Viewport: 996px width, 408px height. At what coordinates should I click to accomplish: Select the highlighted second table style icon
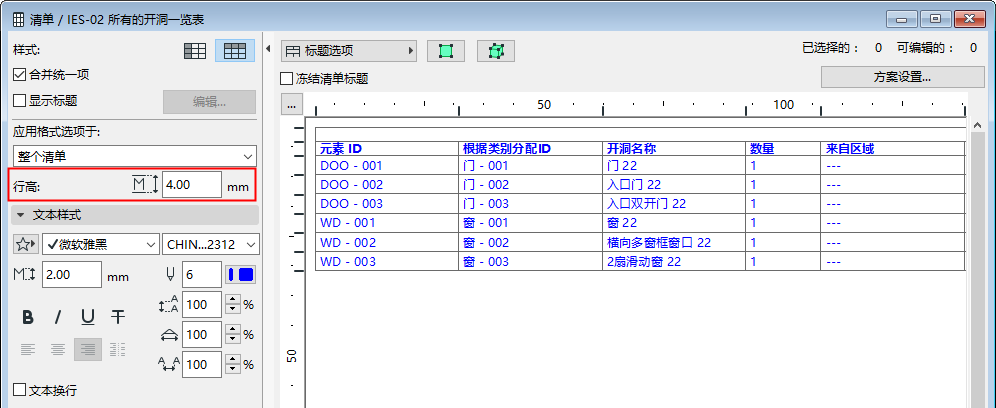point(235,51)
